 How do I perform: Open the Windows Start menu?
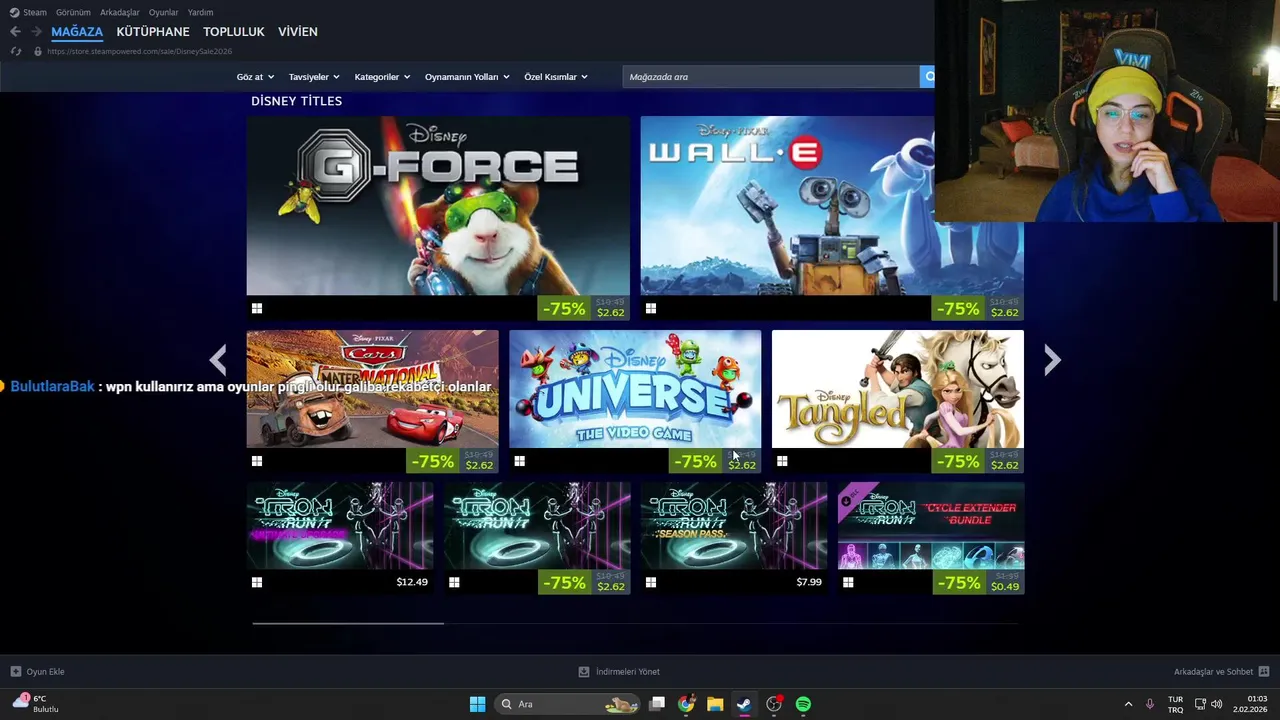[x=477, y=704]
